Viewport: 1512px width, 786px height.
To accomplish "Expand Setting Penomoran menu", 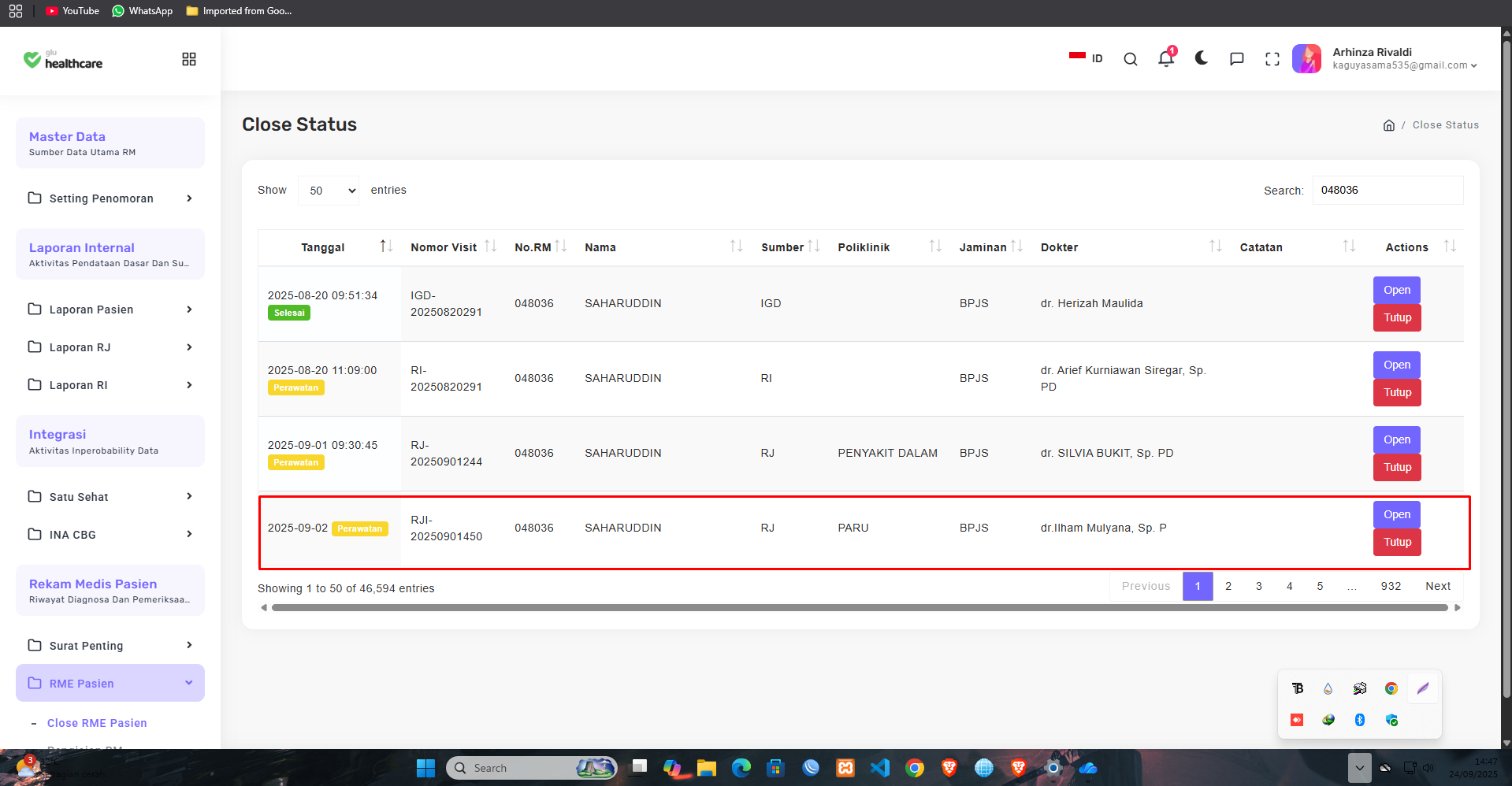I will (x=110, y=198).
